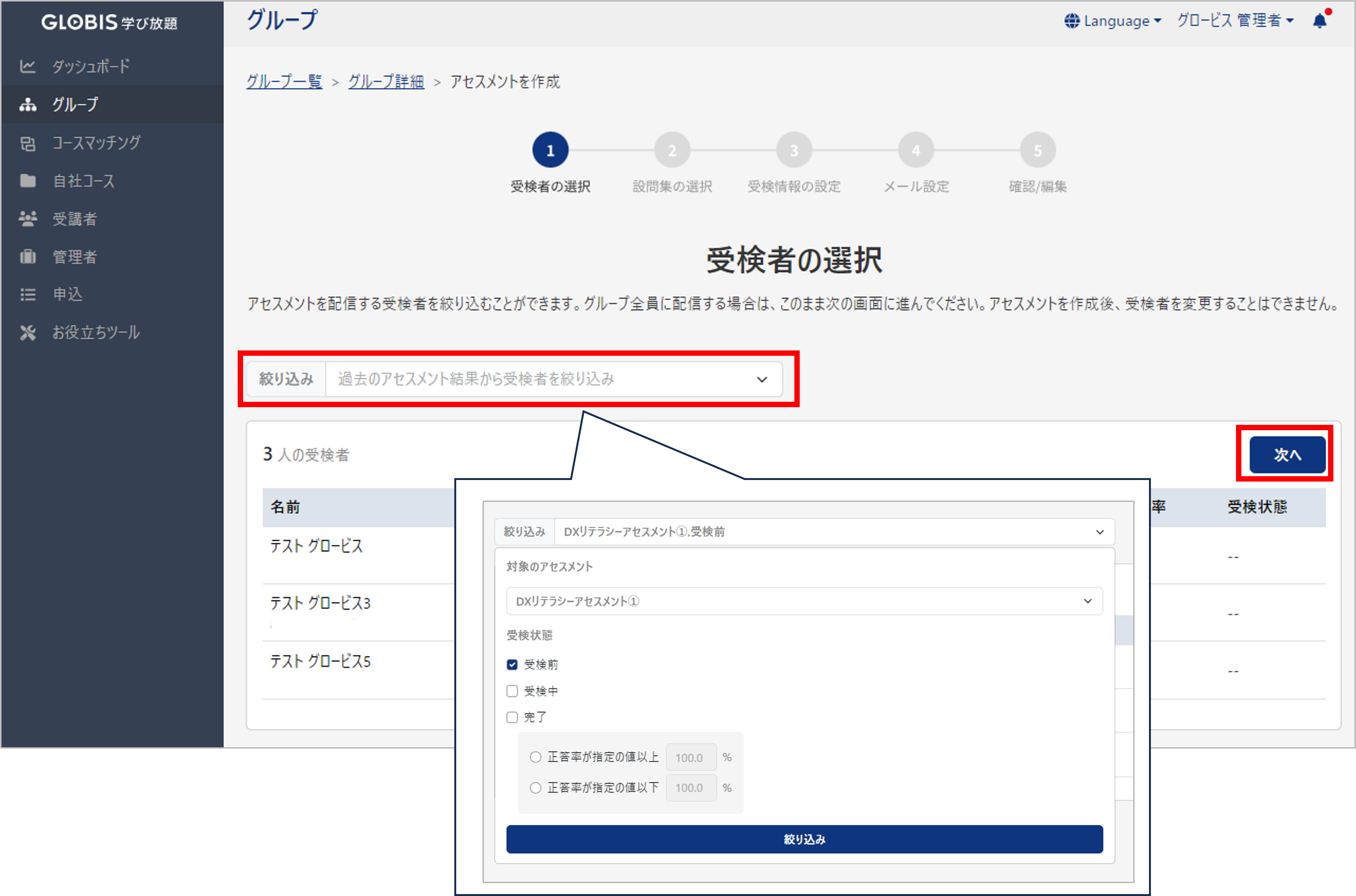Click the briefcase icon beside 管理者
This screenshot has height=896, width=1356.
point(28,256)
